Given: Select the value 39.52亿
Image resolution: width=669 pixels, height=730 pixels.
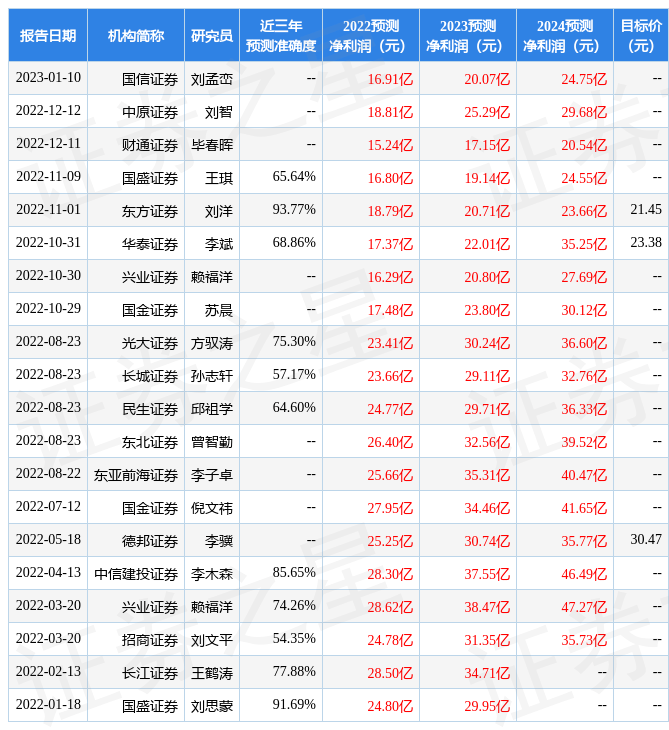Looking at the screenshot, I should 584,442.
